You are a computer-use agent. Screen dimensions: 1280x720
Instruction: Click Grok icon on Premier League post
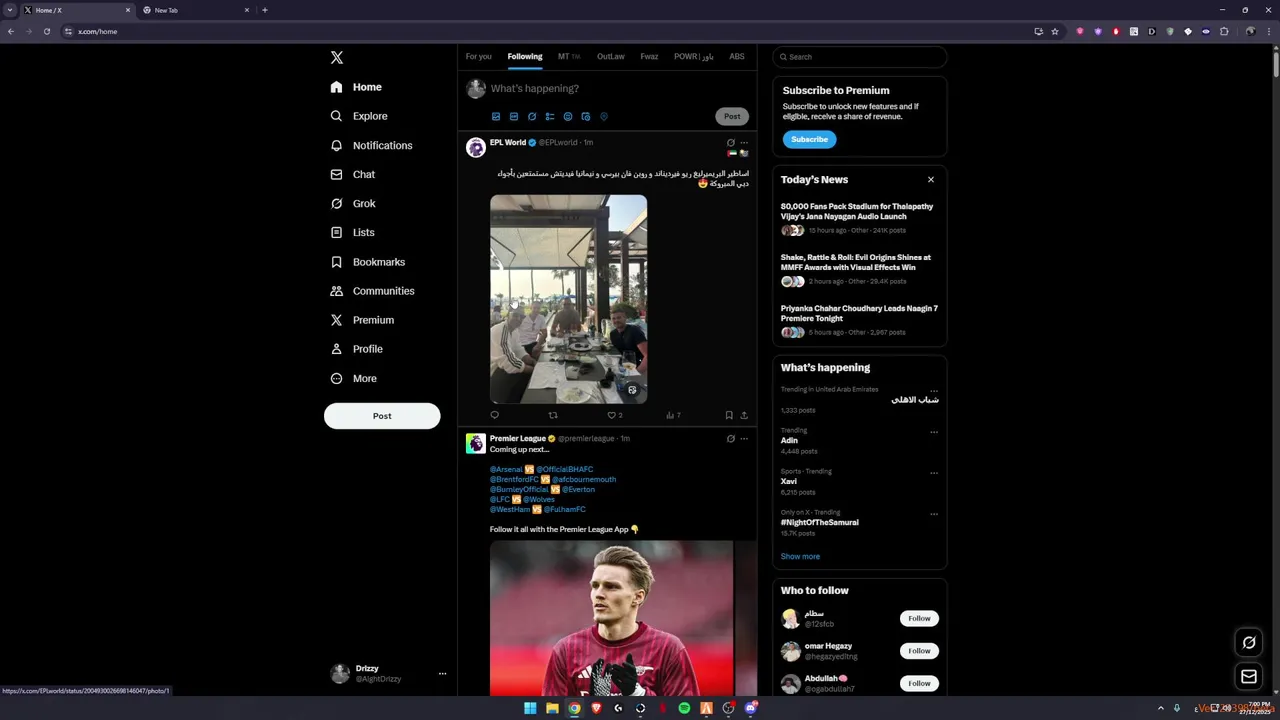tap(731, 439)
